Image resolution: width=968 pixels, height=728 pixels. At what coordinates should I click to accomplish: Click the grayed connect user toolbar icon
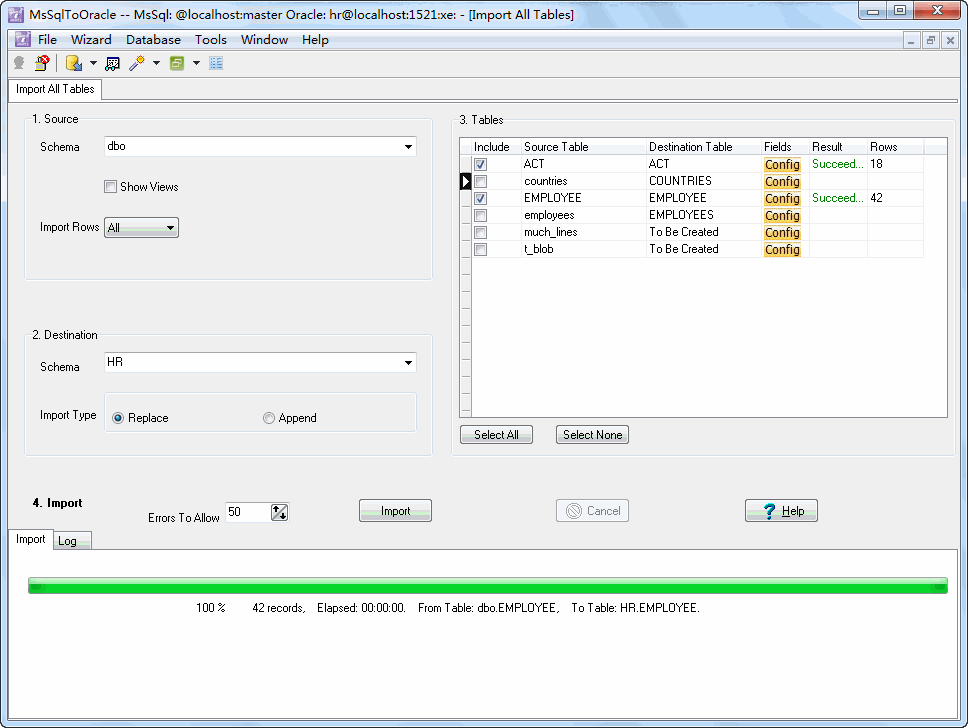tap(19, 63)
